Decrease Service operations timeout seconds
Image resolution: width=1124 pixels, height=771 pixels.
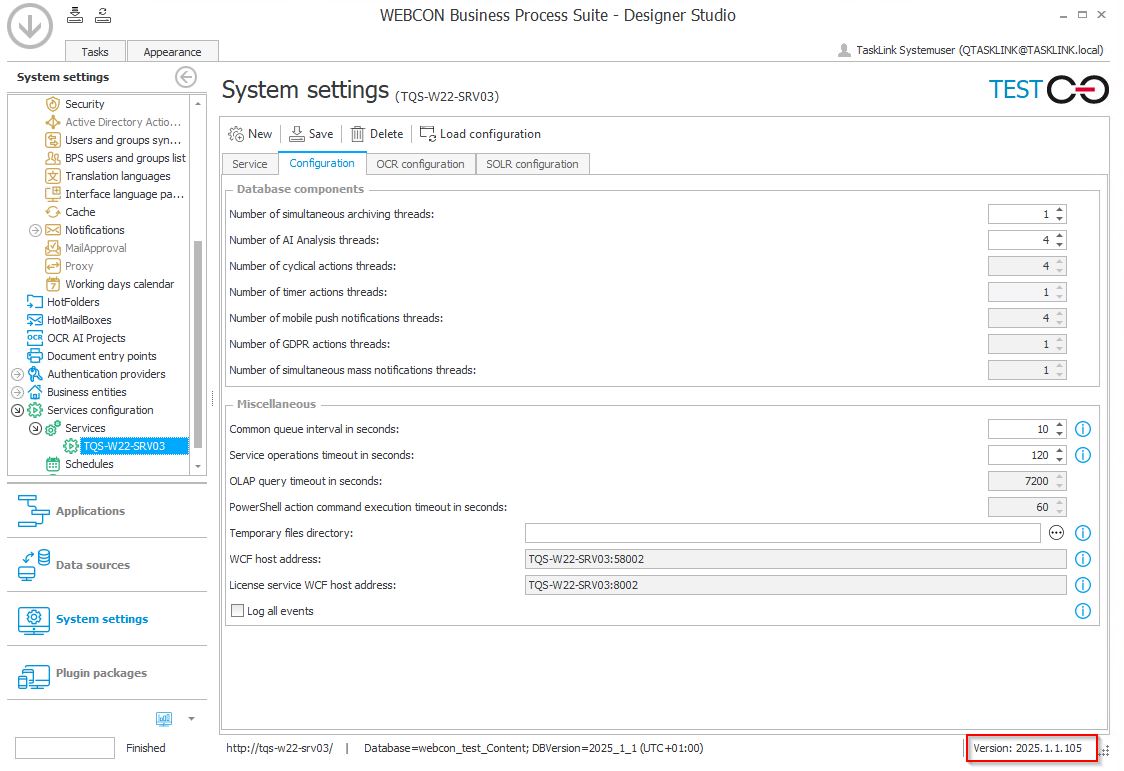(1059, 459)
